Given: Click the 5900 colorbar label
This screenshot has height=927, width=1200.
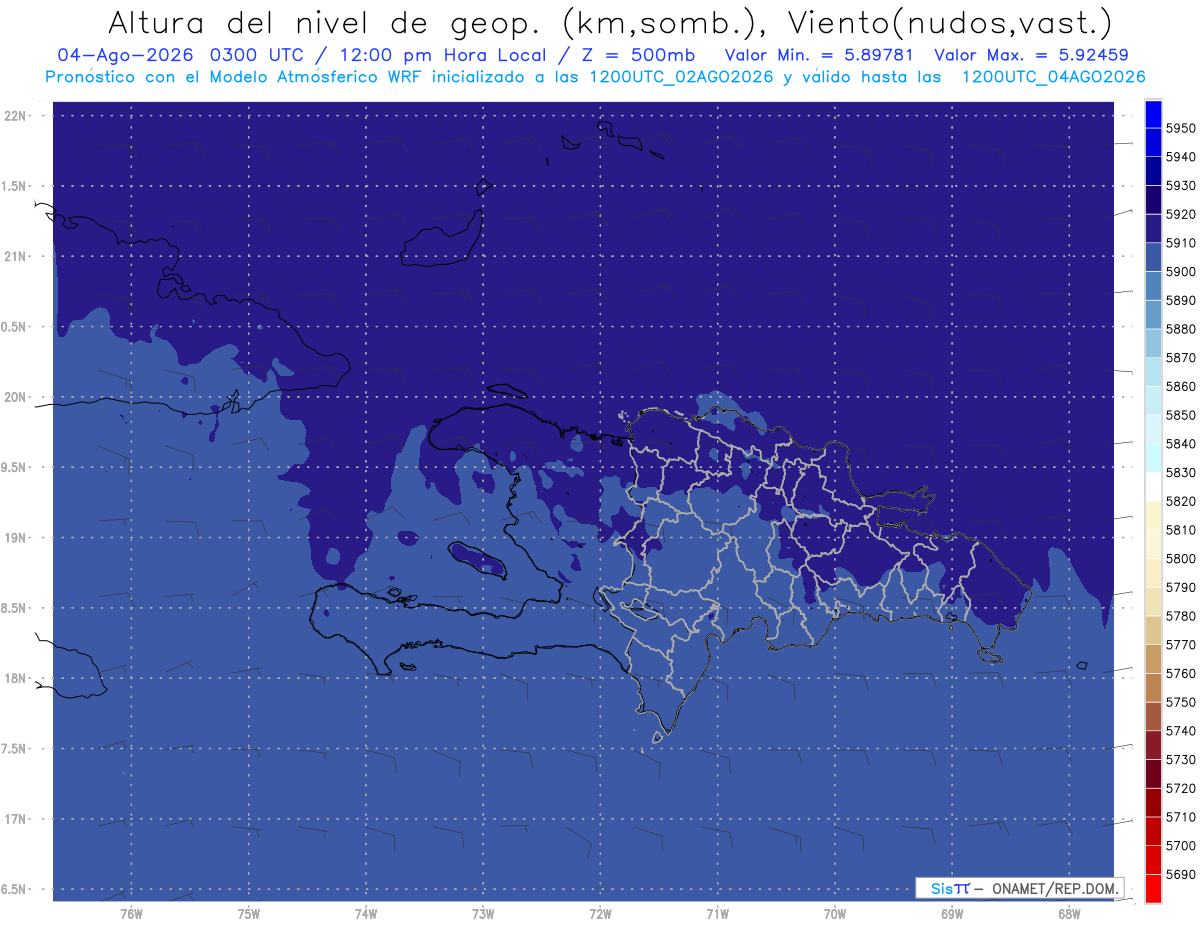Looking at the screenshot, I should tap(1180, 272).
